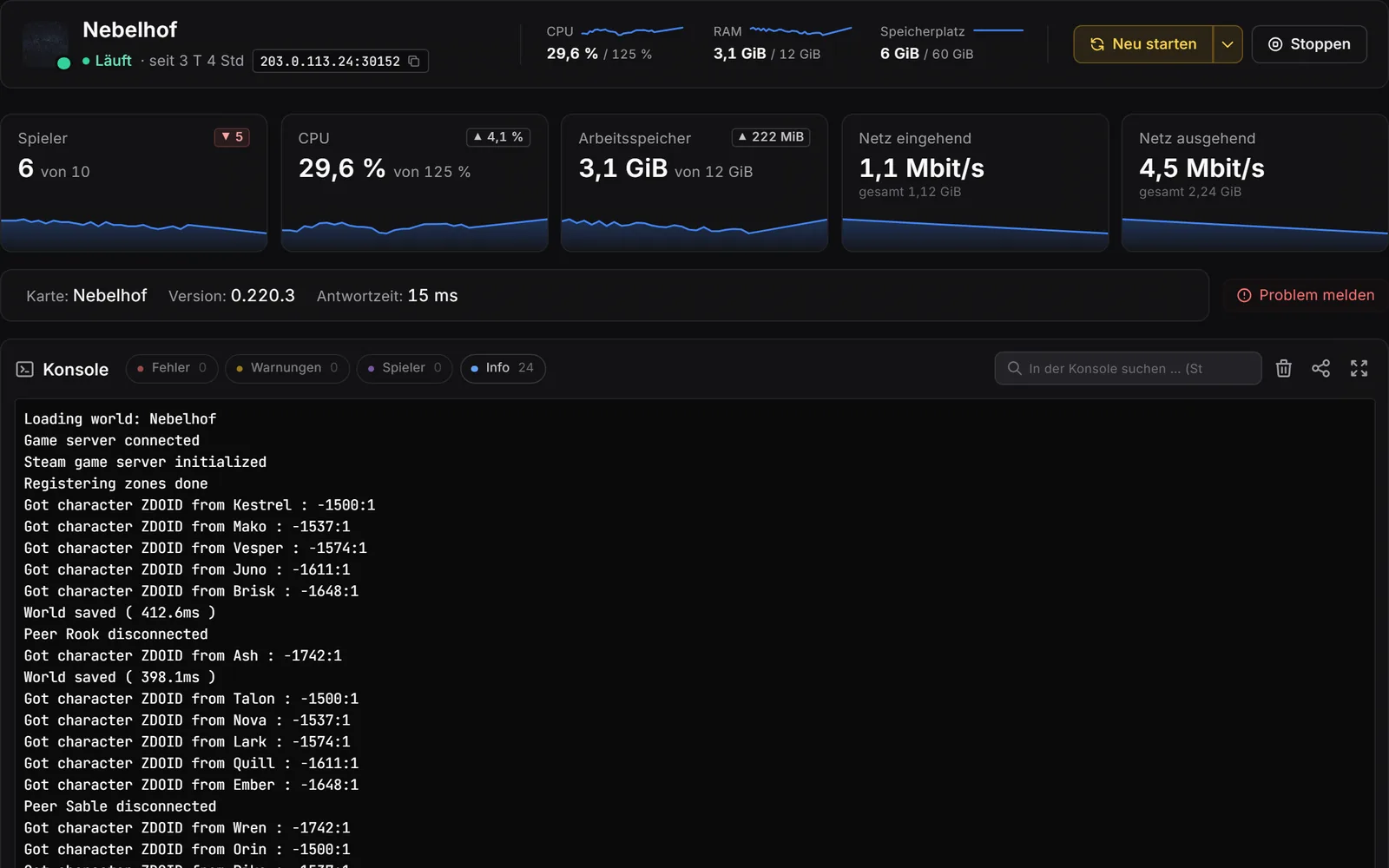
Task: Select log line 'Steam game server initialized'
Action: (145, 462)
